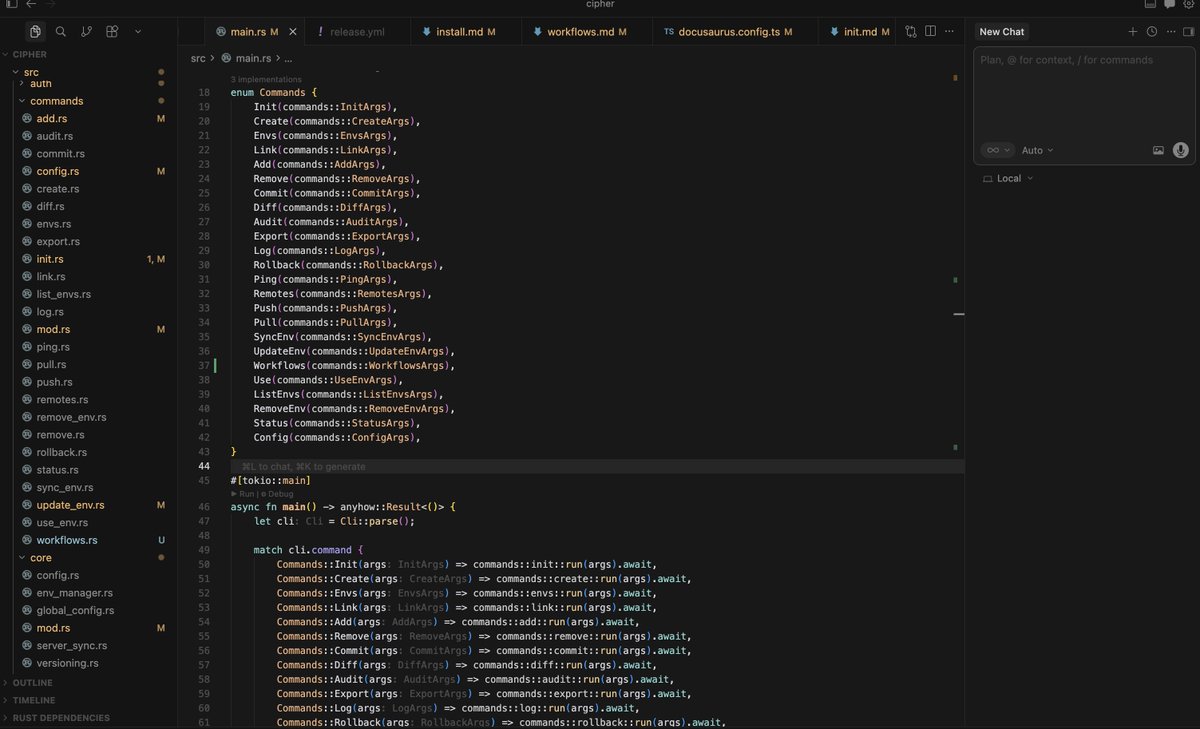Open settings gear in title bar
This screenshot has width=1200, height=729.
coord(1189,4)
